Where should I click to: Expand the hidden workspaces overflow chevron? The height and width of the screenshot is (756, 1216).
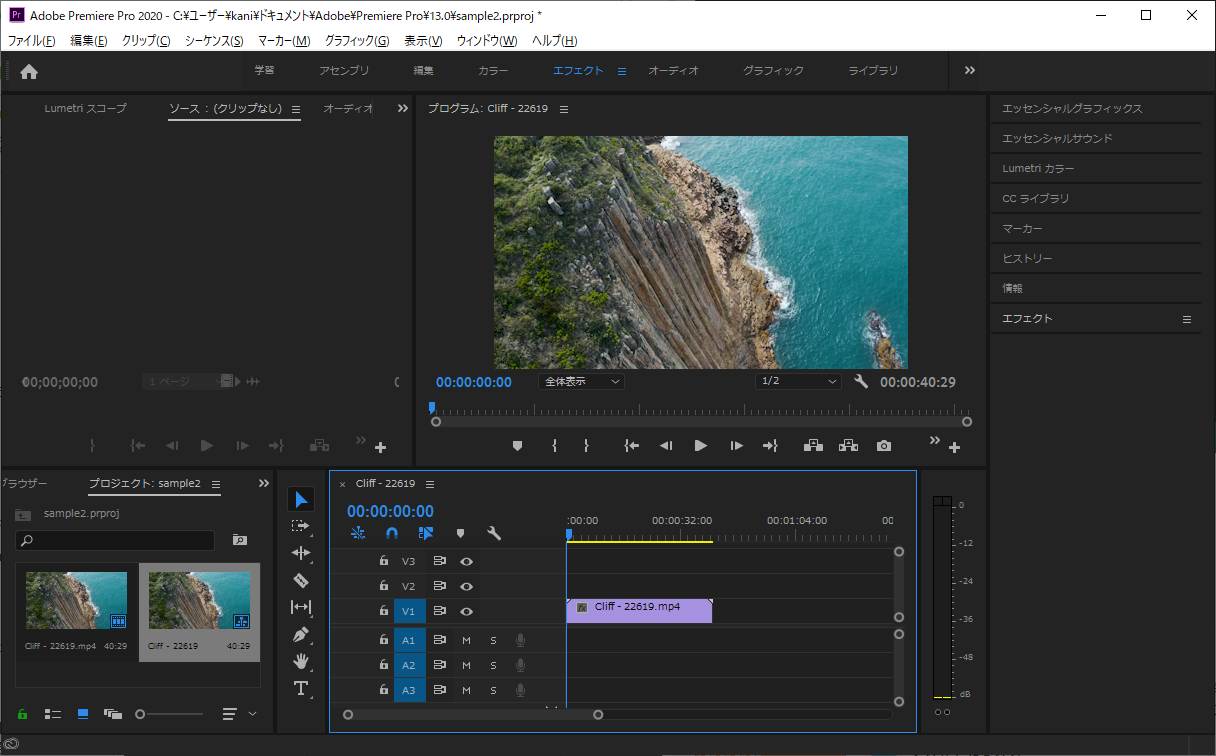(969, 70)
